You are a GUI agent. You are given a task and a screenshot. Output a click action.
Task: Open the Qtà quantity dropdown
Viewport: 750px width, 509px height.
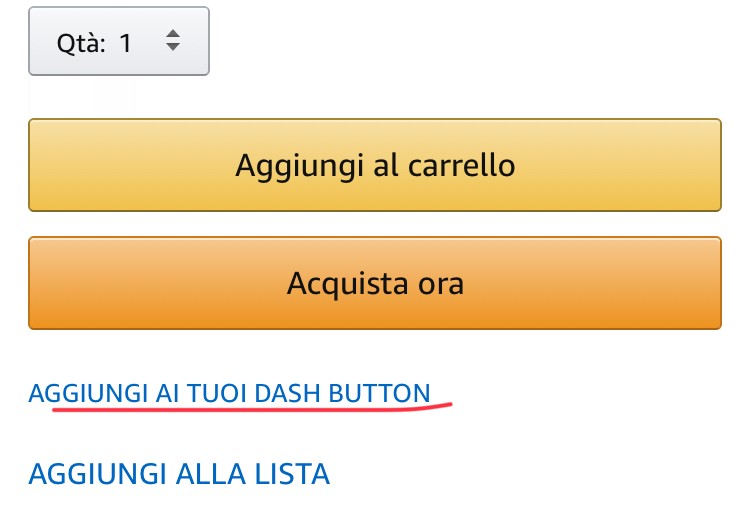coord(119,42)
